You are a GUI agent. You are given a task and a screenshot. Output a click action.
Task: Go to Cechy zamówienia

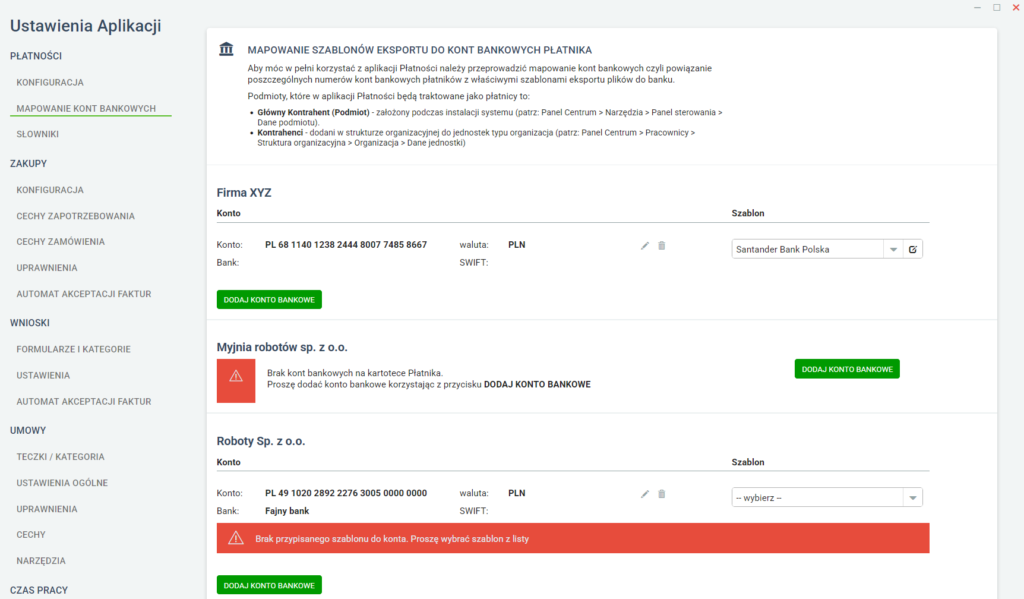[x=61, y=242]
